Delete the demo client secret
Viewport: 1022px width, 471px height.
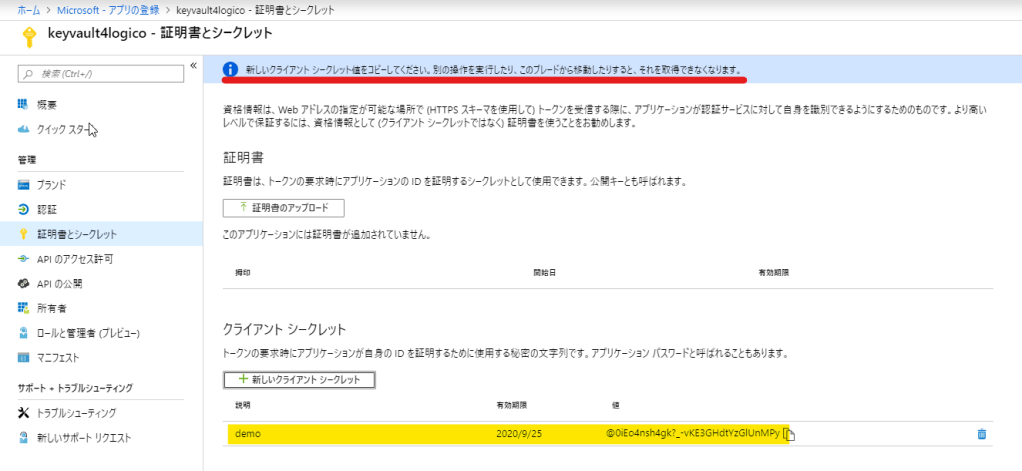tap(981, 434)
